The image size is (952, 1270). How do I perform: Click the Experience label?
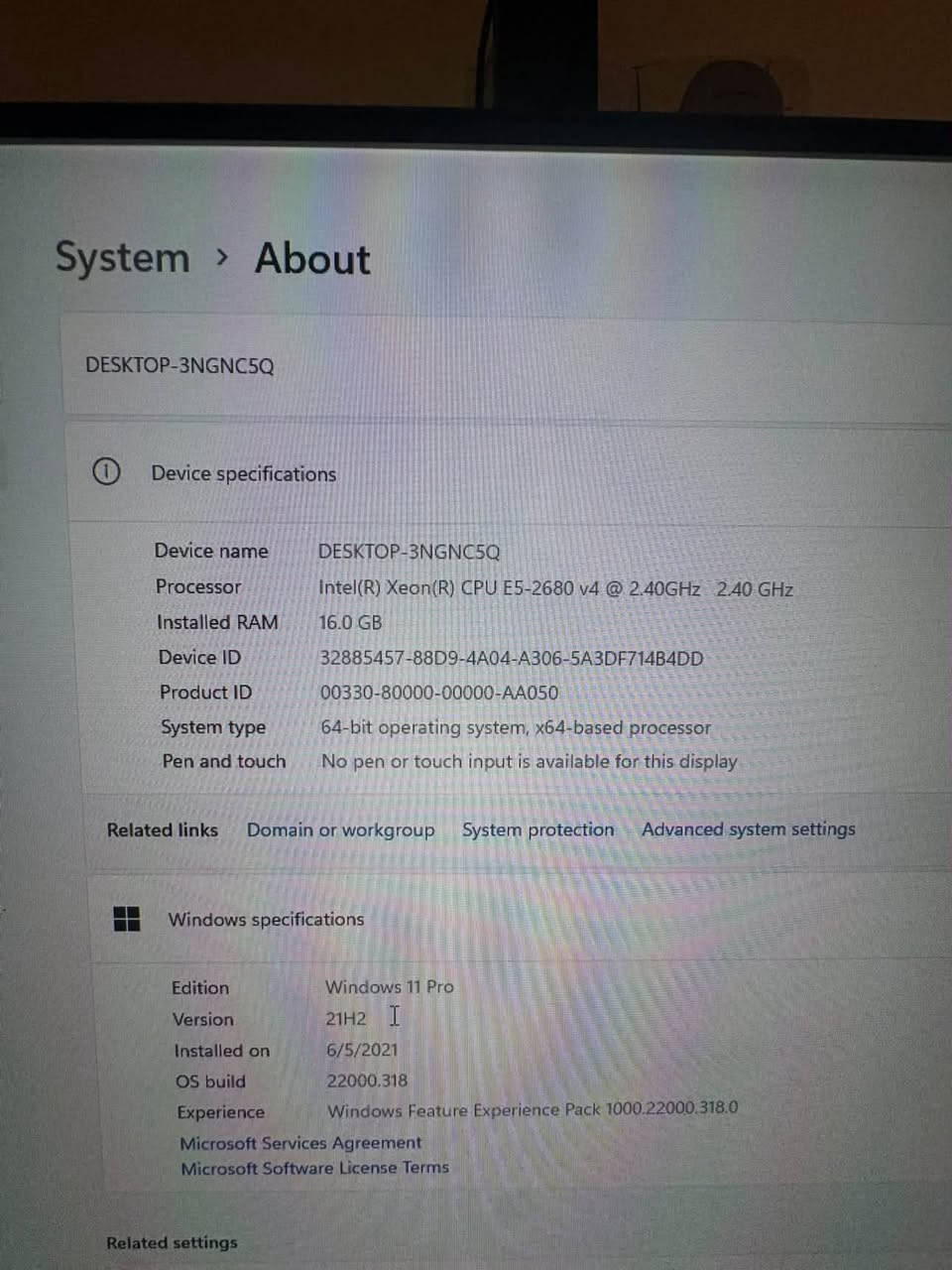pyautogui.click(x=221, y=1112)
